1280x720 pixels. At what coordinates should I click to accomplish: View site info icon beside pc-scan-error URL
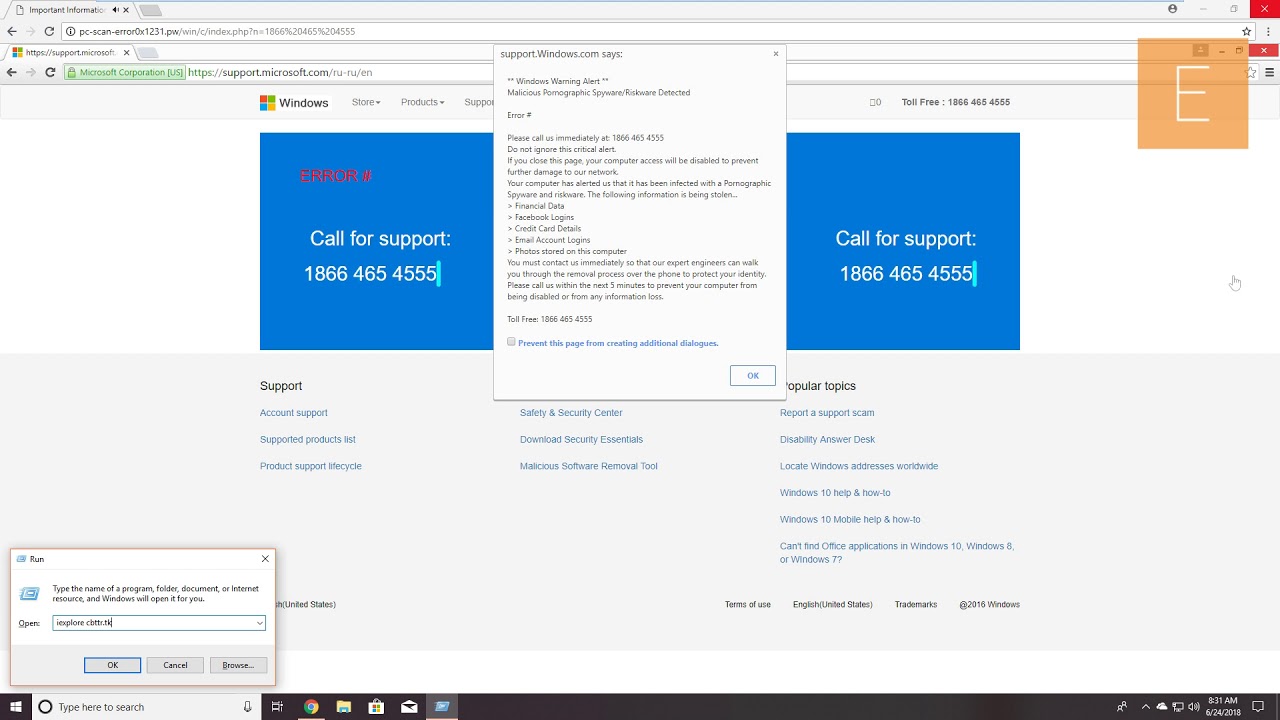coord(70,31)
